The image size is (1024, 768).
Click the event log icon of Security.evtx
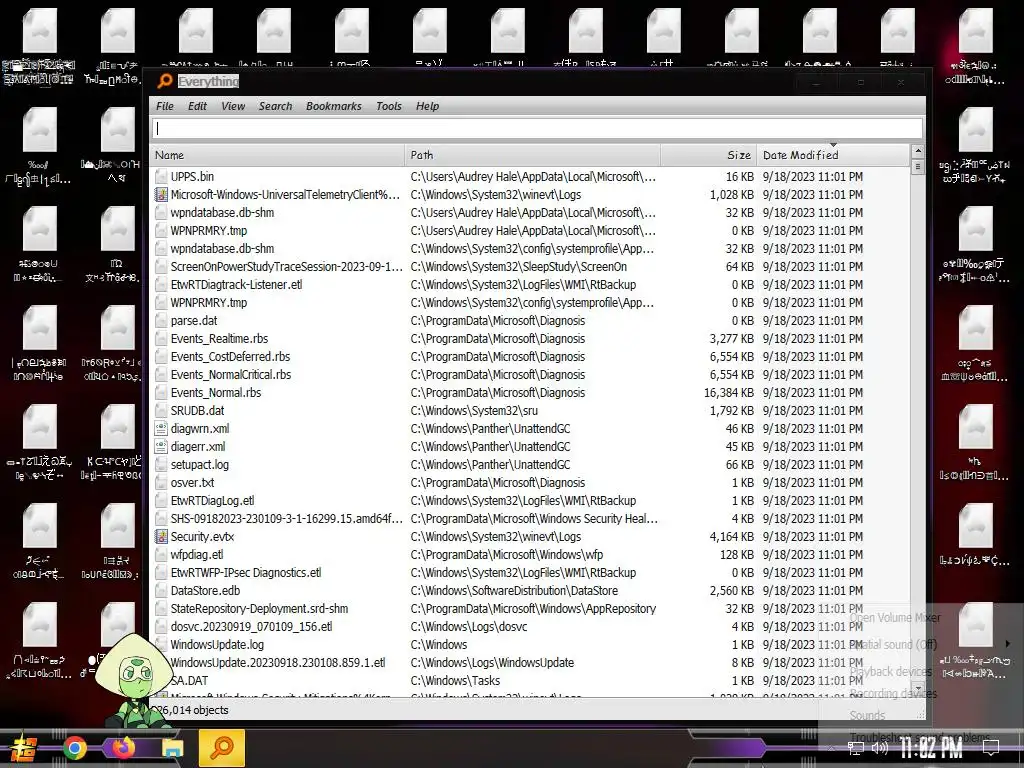pyautogui.click(x=161, y=537)
